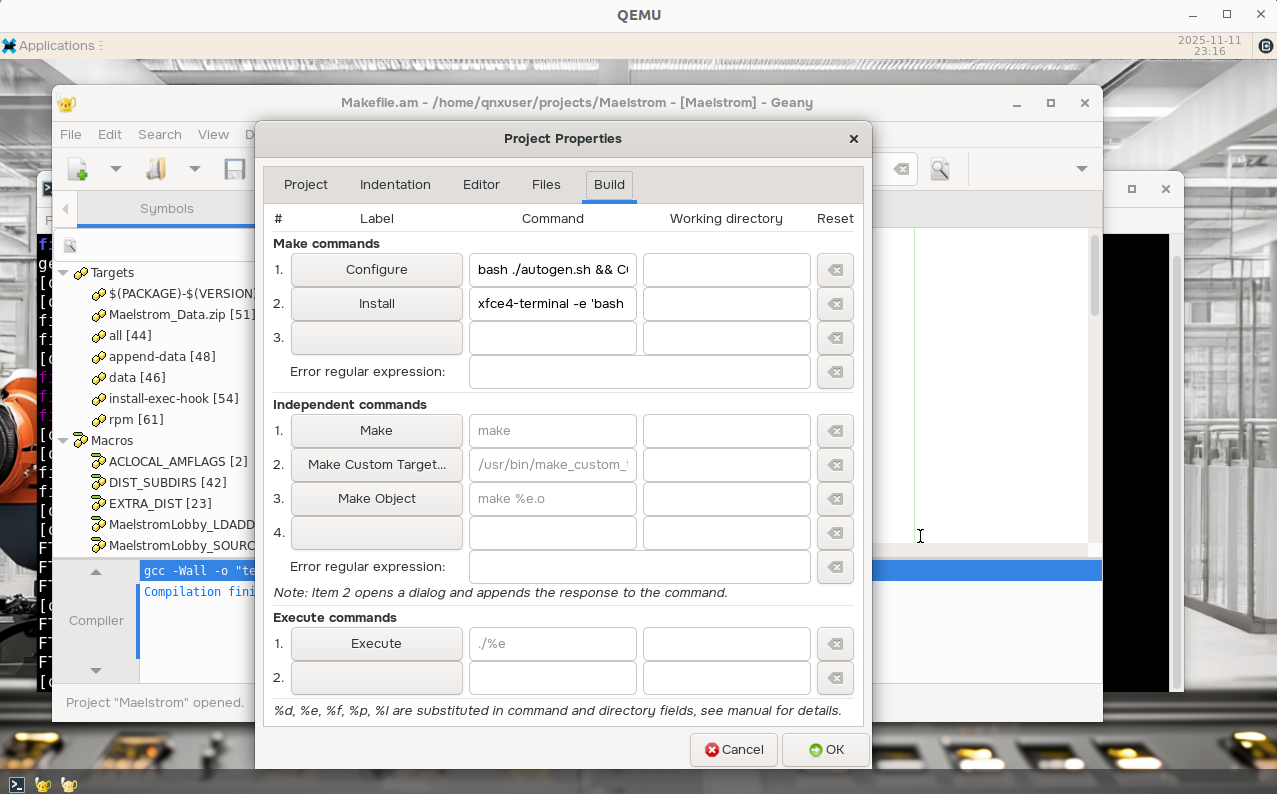Switch to the Files tab
The height and width of the screenshot is (794, 1277).
coord(546,185)
